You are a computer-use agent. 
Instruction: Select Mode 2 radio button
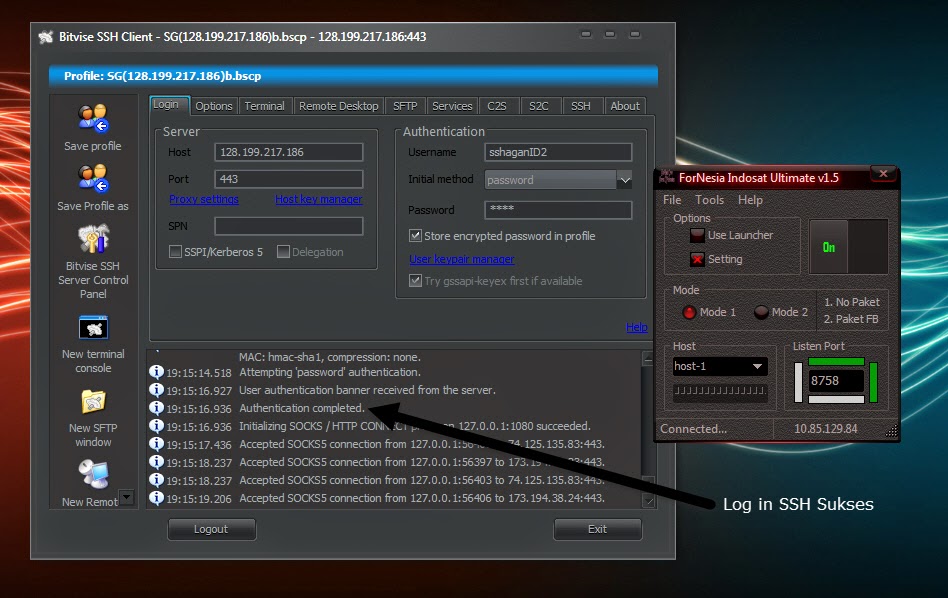(761, 312)
